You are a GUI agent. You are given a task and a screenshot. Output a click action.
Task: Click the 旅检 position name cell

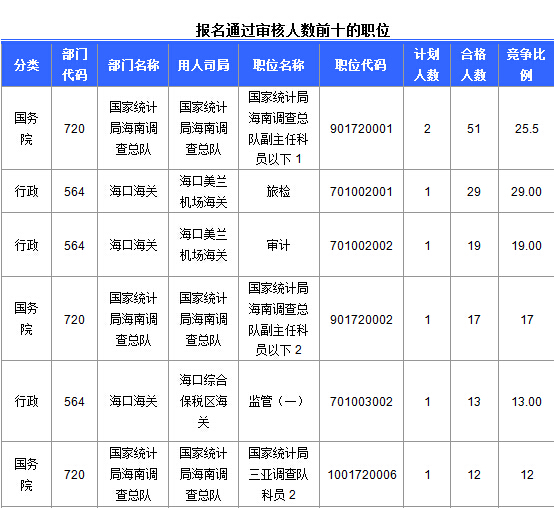click(279, 191)
